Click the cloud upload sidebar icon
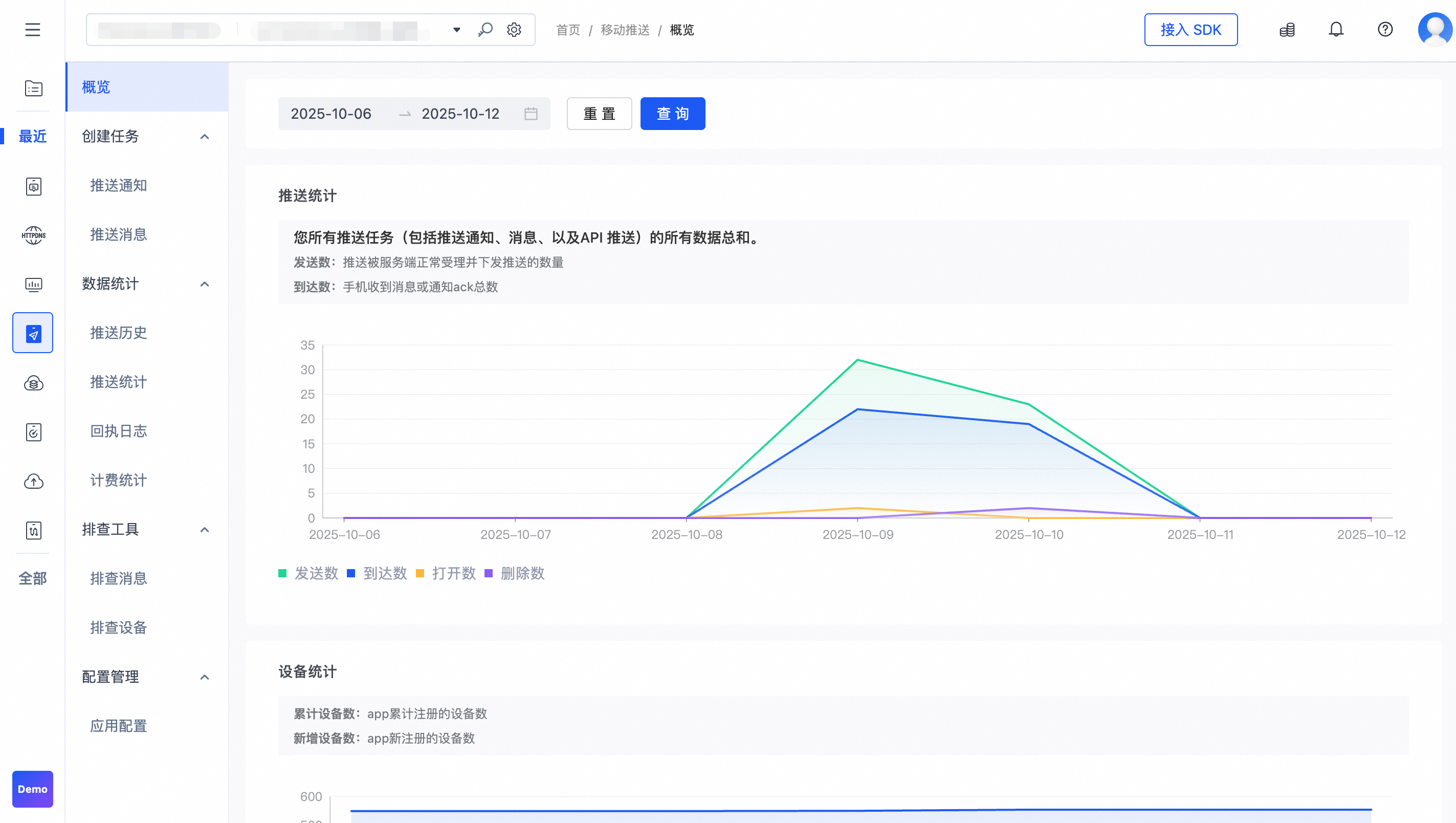The height and width of the screenshot is (823, 1456). tap(33, 481)
